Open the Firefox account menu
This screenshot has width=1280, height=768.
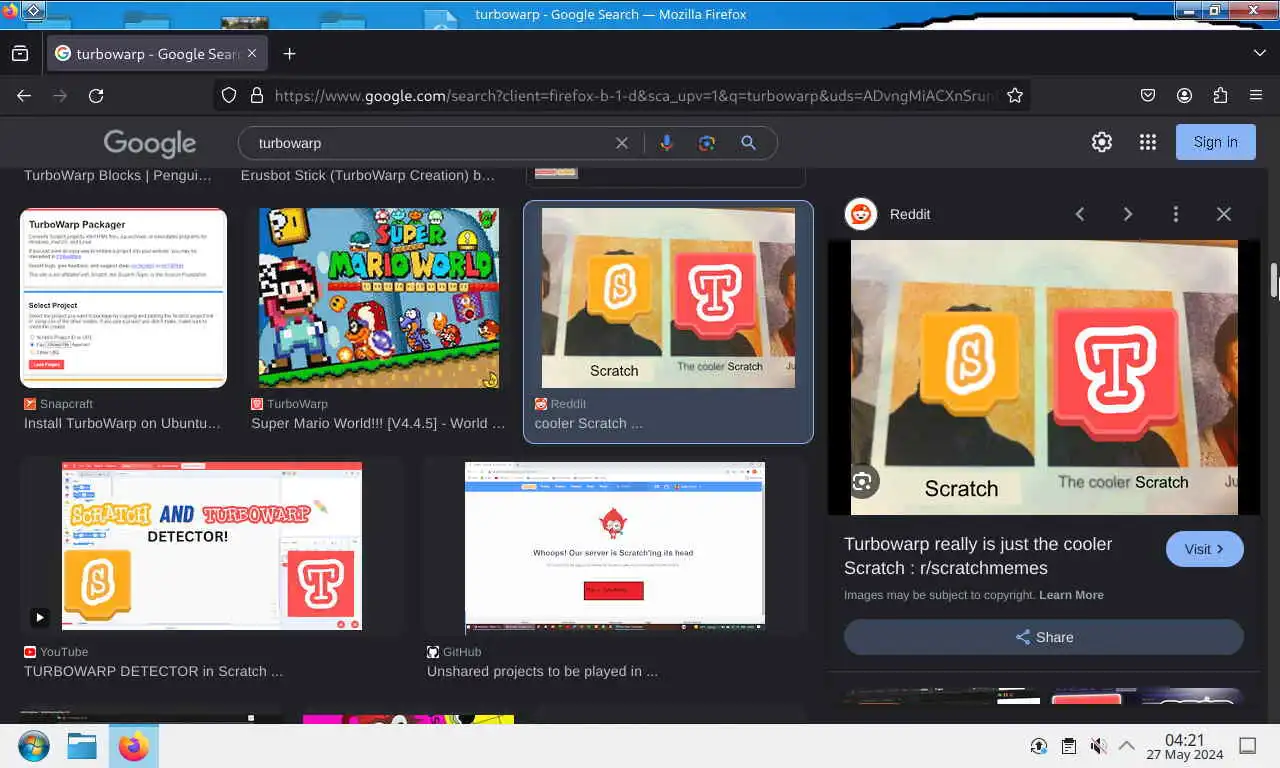(x=1184, y=96)
